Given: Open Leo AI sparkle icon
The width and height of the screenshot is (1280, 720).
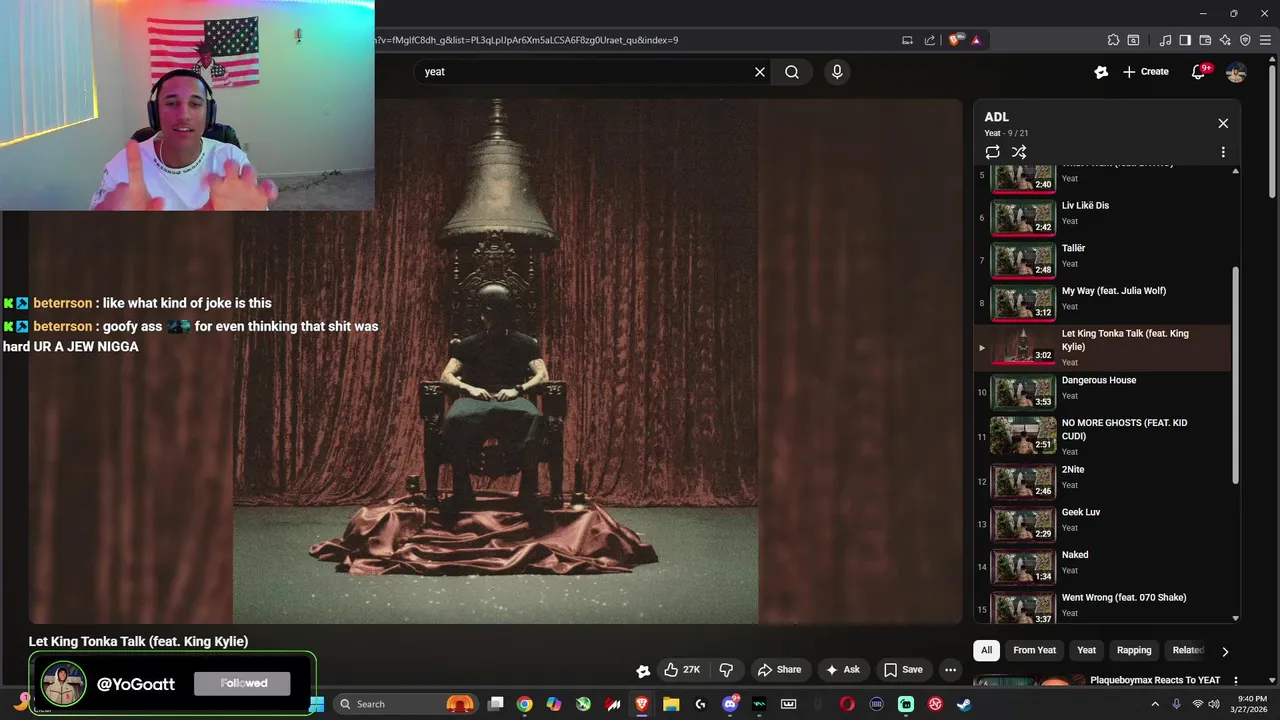Looking at the screenshot, I should pyautogui.click(x=1225, y=40).
